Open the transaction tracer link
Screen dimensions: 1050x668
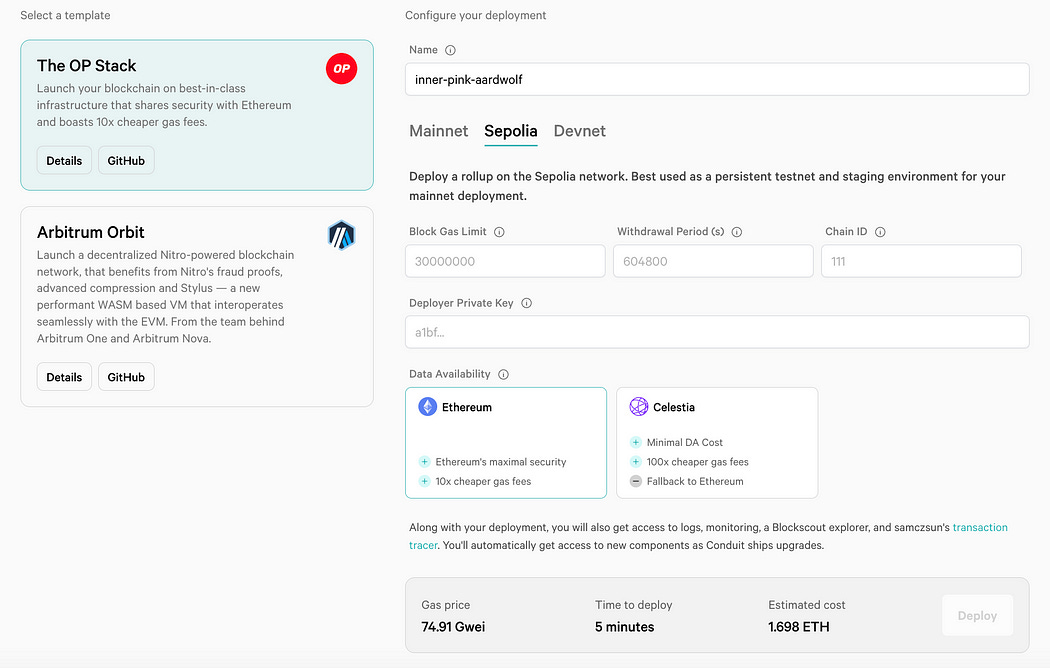click(x=980, y=527)
